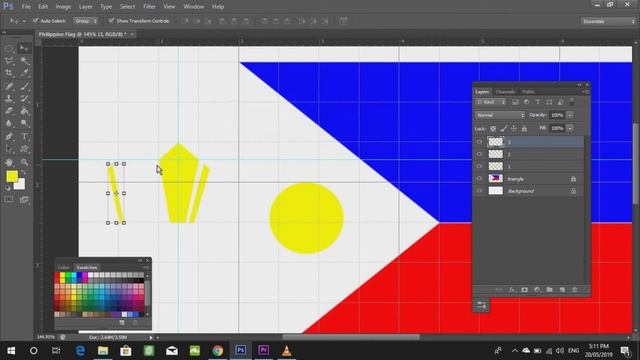Hide layer 2 with eye icon
Screen dimensions: 640x360
coord(479,154)
